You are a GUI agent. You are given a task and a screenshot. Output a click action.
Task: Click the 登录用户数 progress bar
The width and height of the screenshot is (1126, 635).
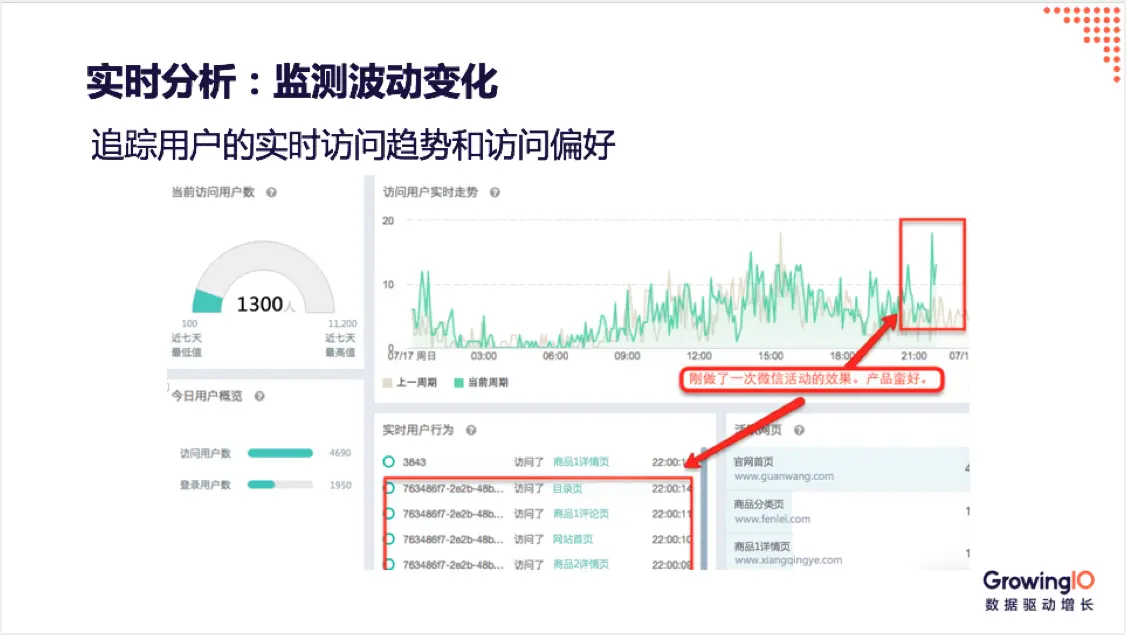(280, 485)
